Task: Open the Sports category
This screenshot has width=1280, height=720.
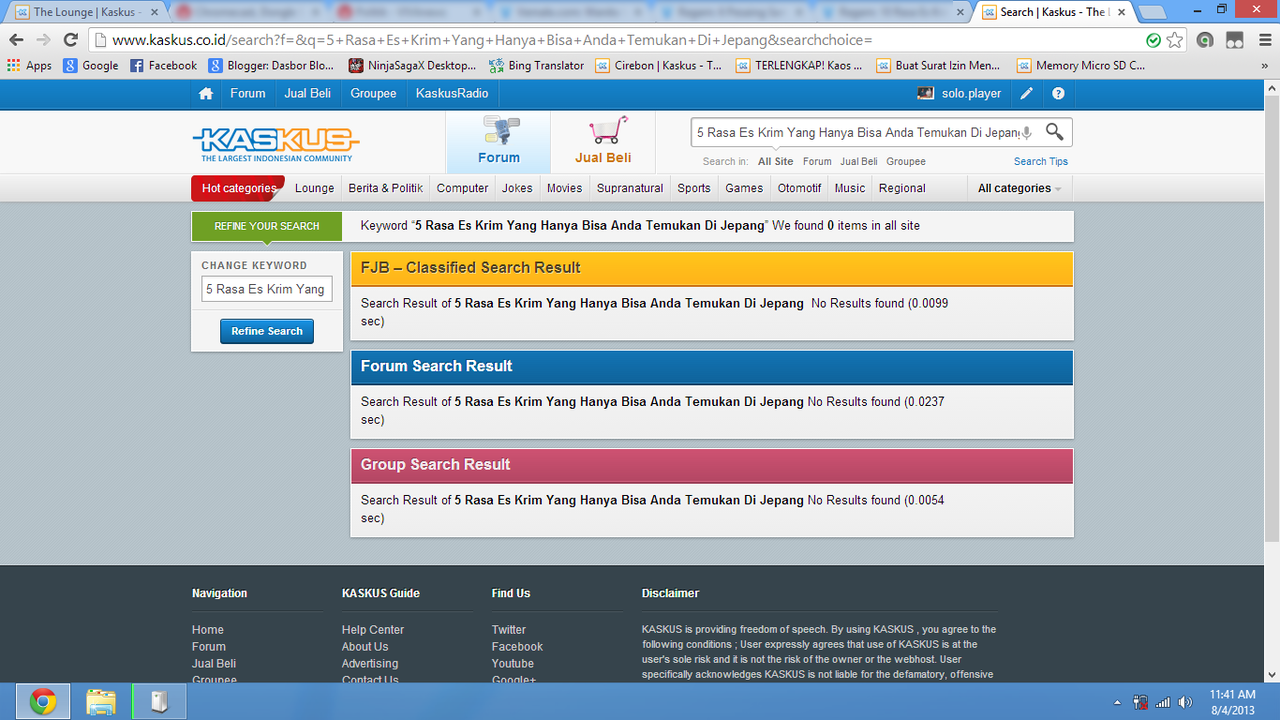Action: tap(694, 188)
